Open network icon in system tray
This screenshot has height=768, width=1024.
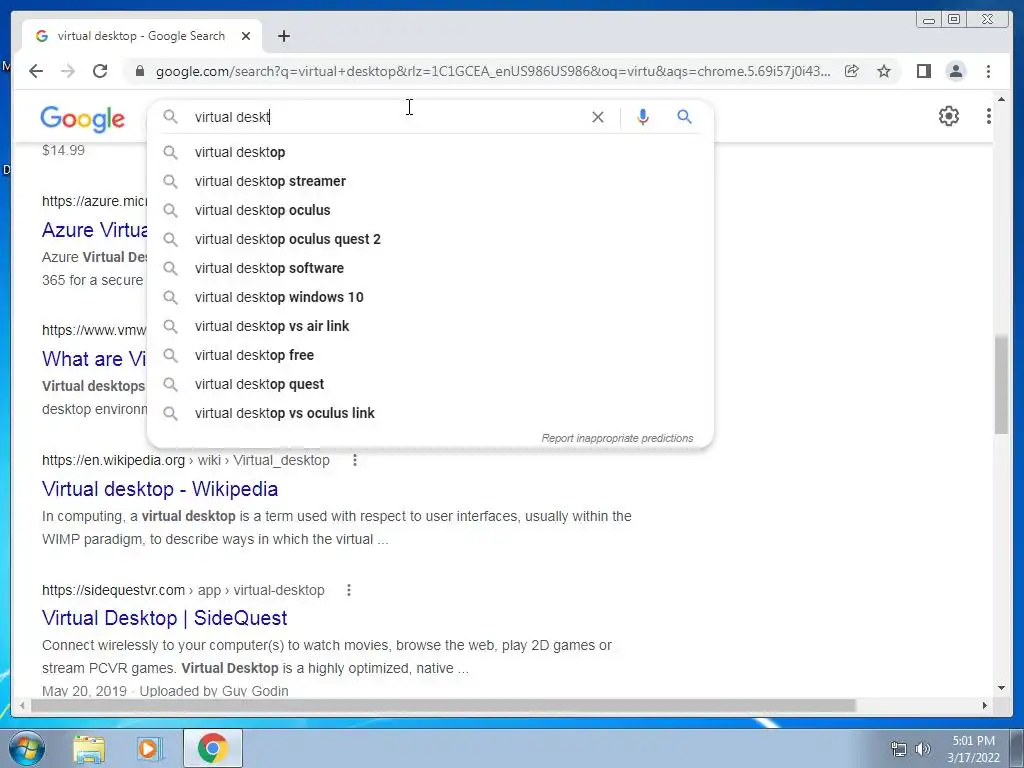pos(899,749)
